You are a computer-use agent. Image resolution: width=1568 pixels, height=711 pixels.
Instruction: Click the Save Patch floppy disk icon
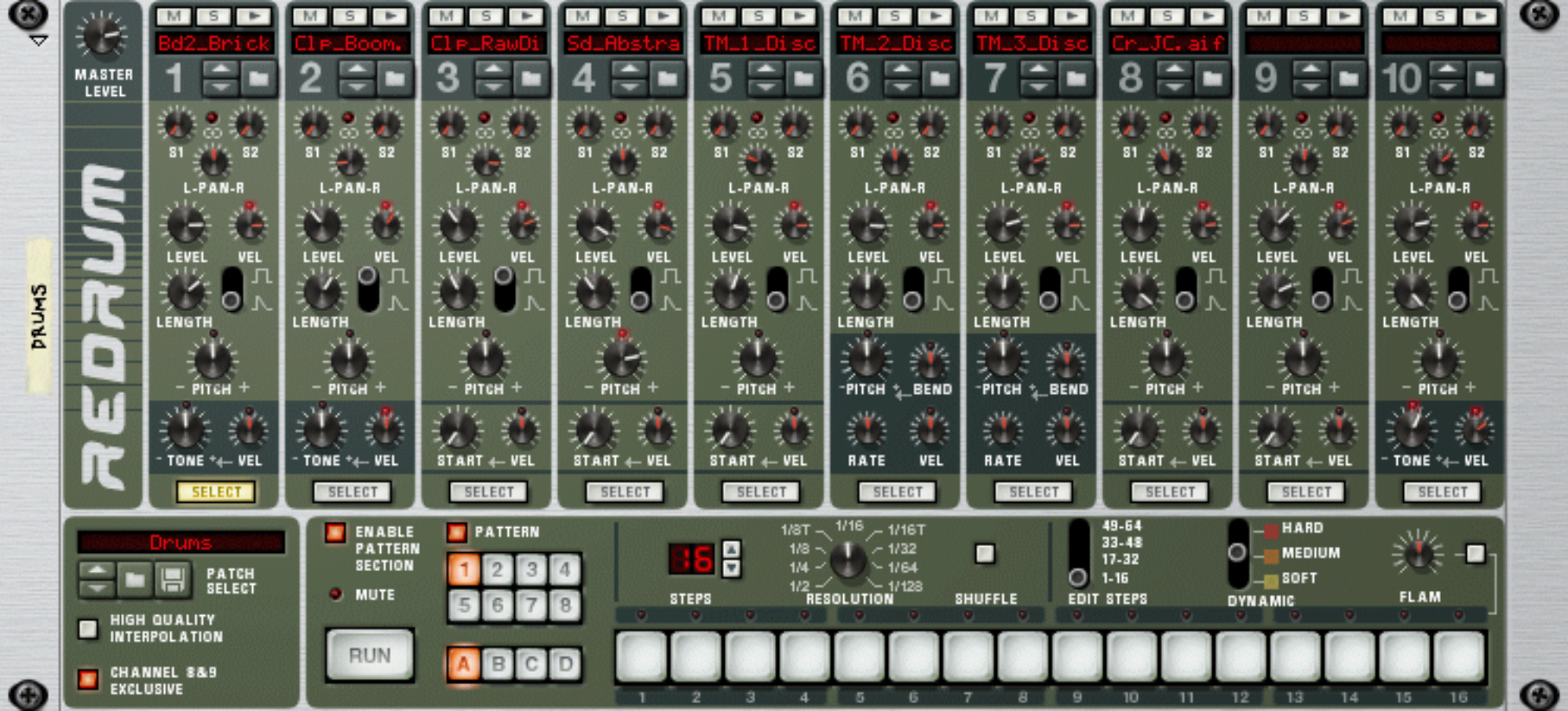pos(172,580)
